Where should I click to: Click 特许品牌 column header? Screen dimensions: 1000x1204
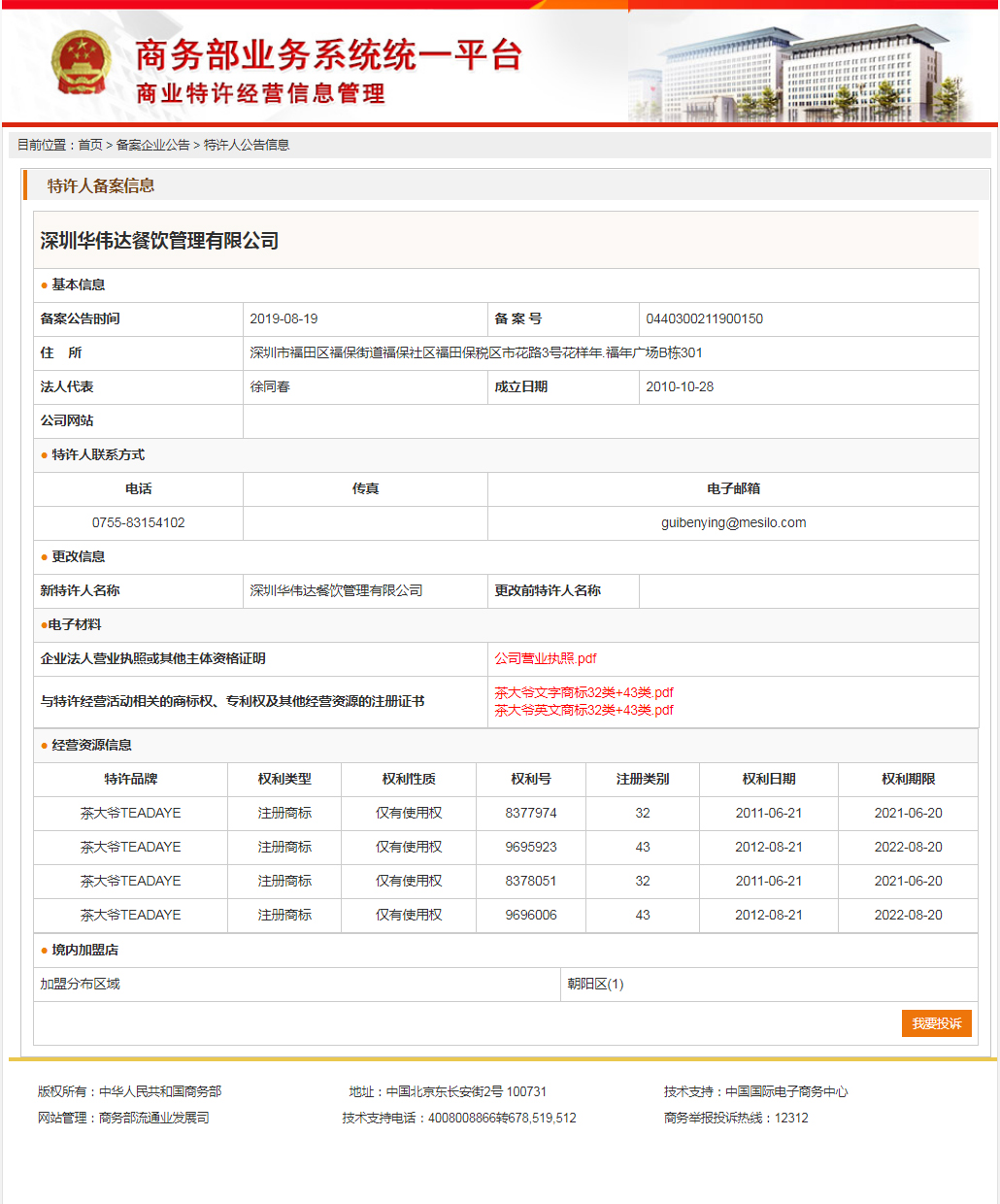[x=131, y=779]
